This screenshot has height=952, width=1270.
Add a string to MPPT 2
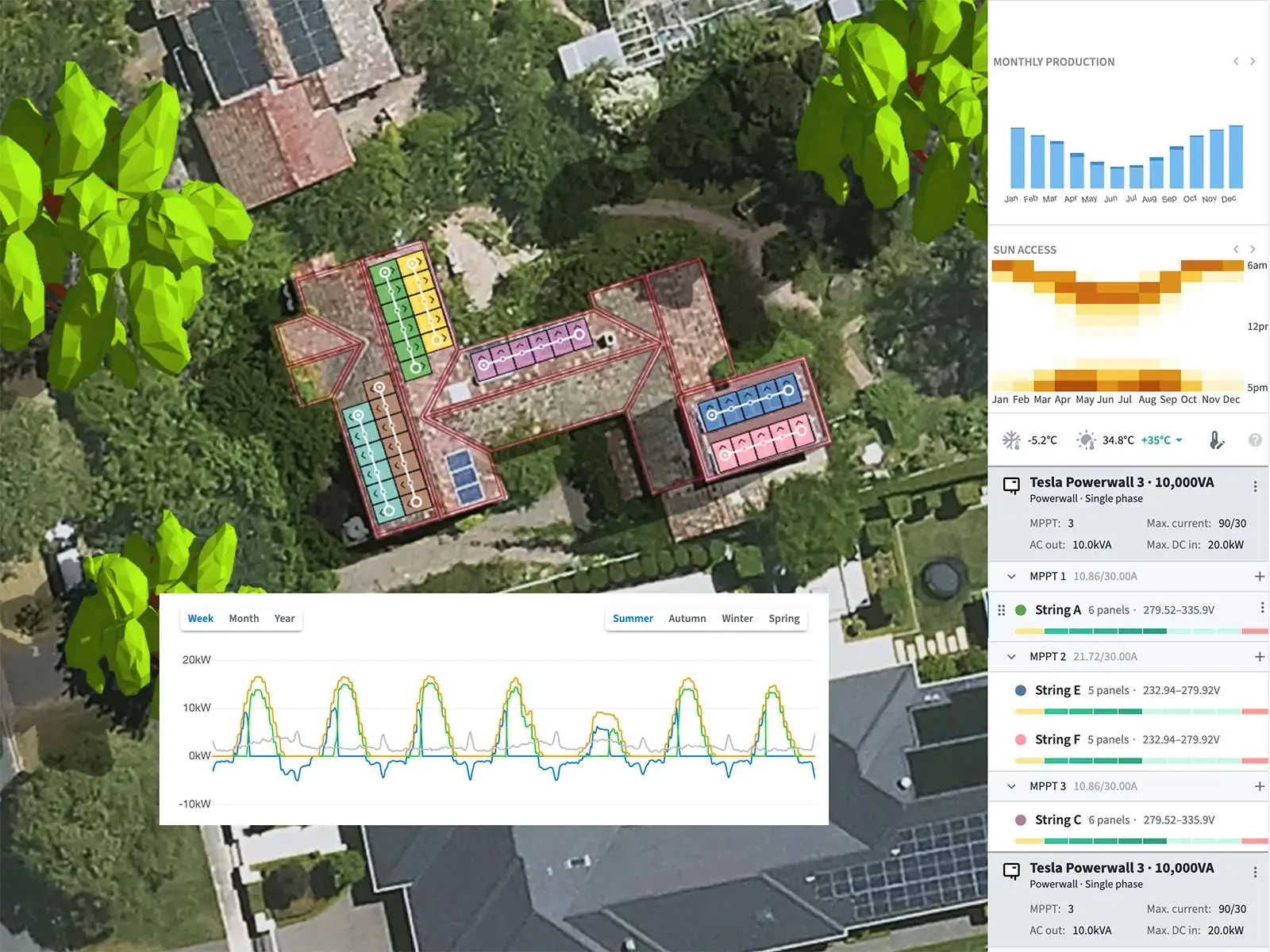pyautogui.click(x=1260, y=657)
